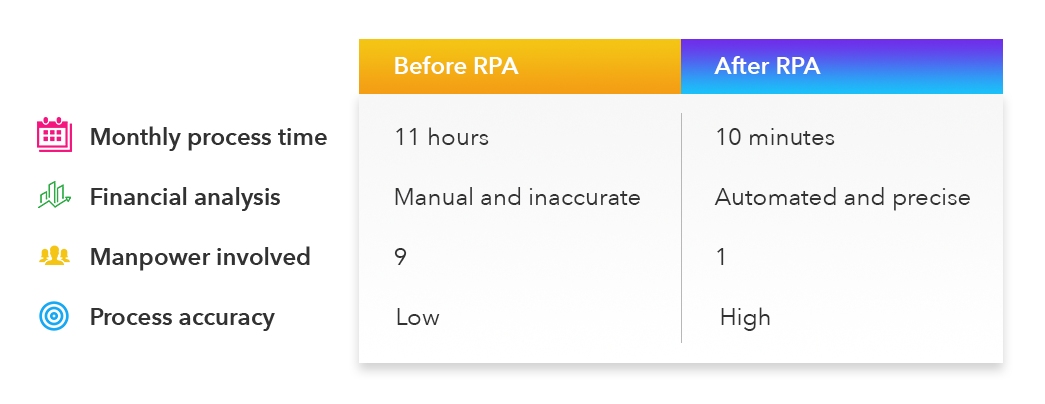Click the Financial analysis row label
Screen dimensions: 1045x404
[185, 197]
